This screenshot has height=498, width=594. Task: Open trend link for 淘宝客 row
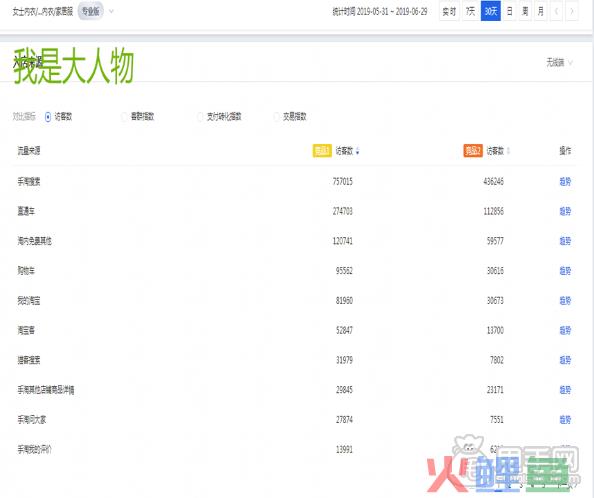click(x=565, y=330)
